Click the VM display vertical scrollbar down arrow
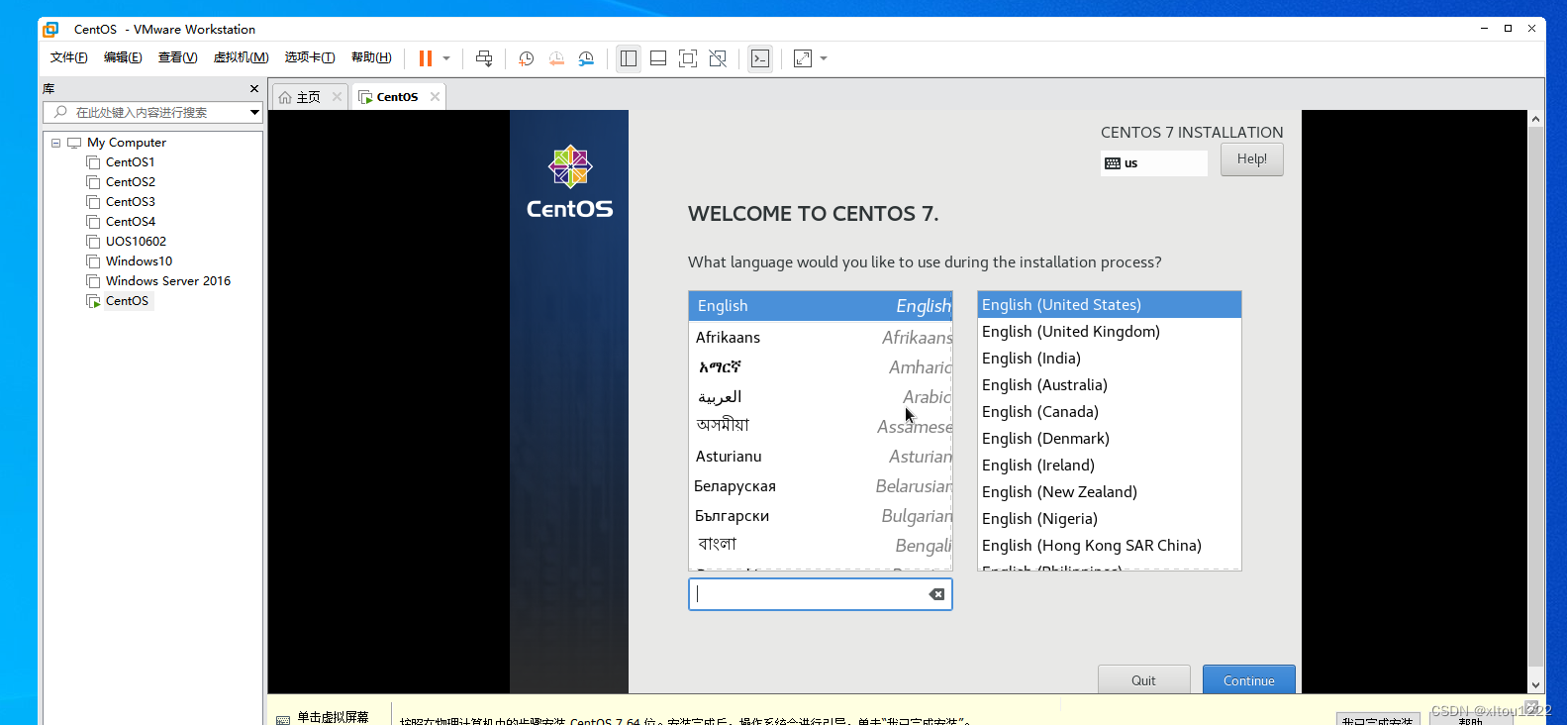The image size is (1568, 726). [1535, 684]
